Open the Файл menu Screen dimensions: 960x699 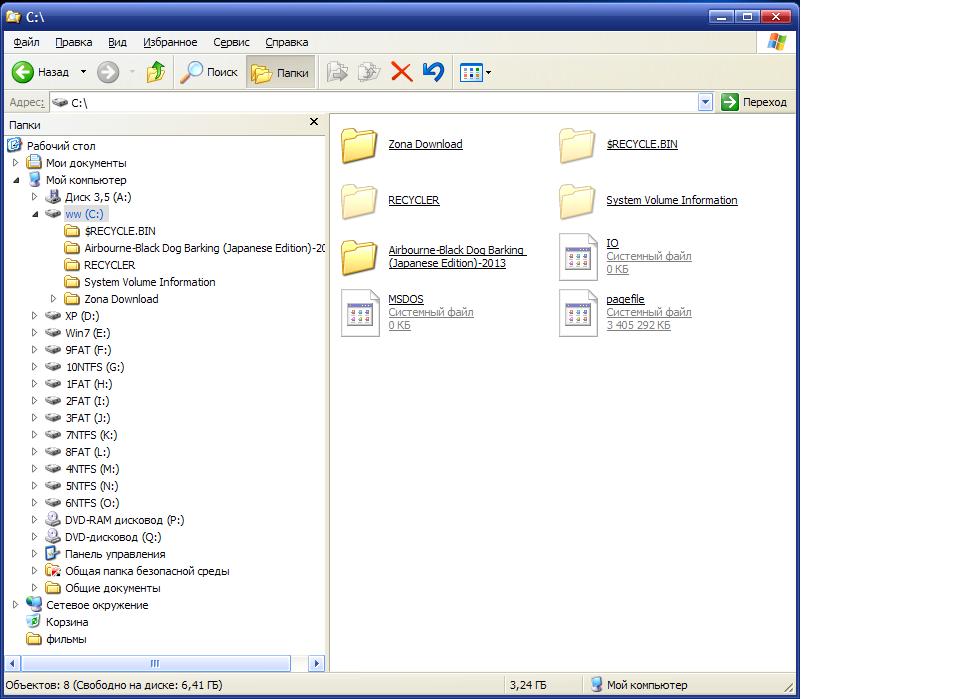pos(26,42)
